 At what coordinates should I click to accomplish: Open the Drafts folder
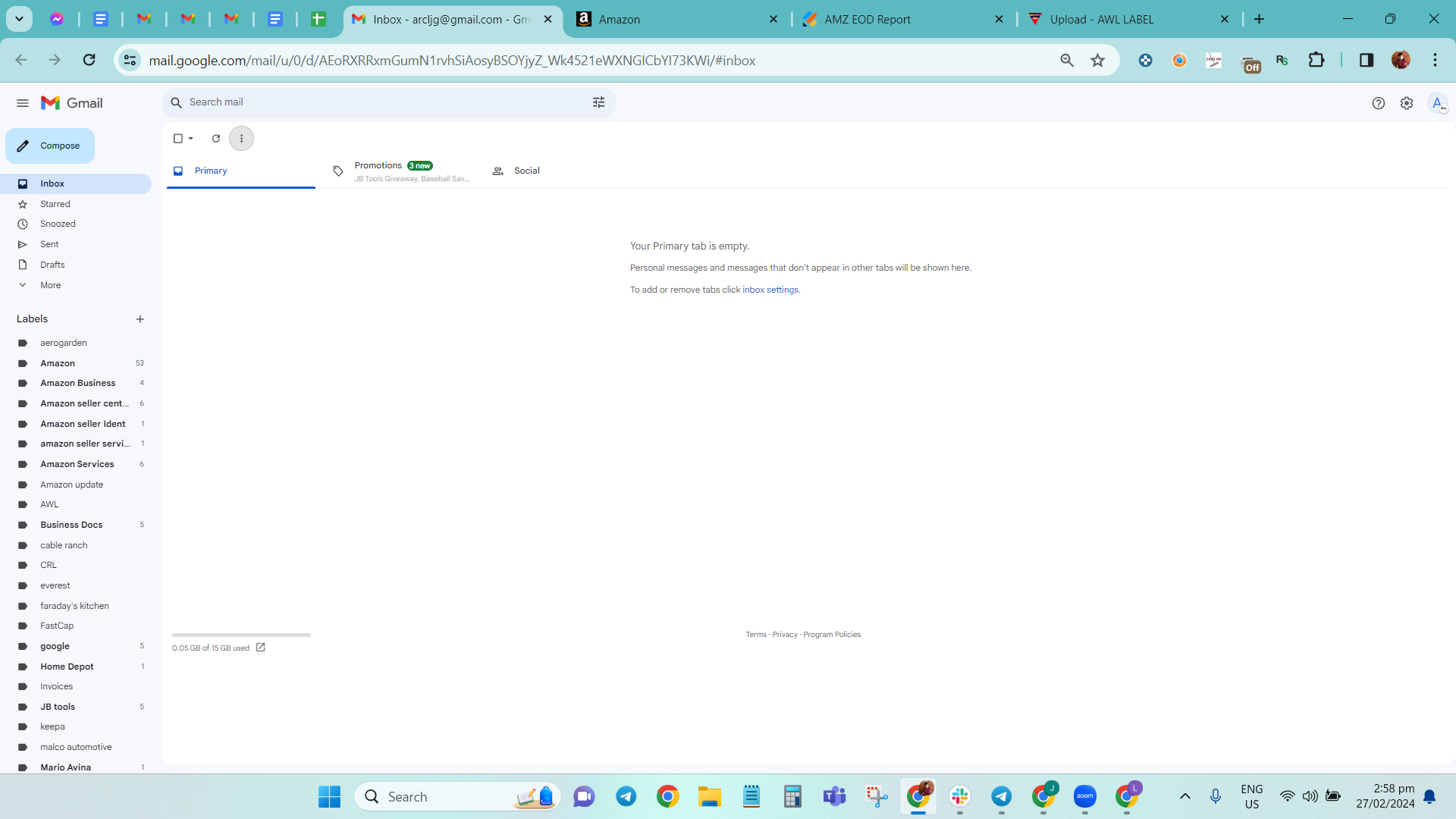pos(76,265)
